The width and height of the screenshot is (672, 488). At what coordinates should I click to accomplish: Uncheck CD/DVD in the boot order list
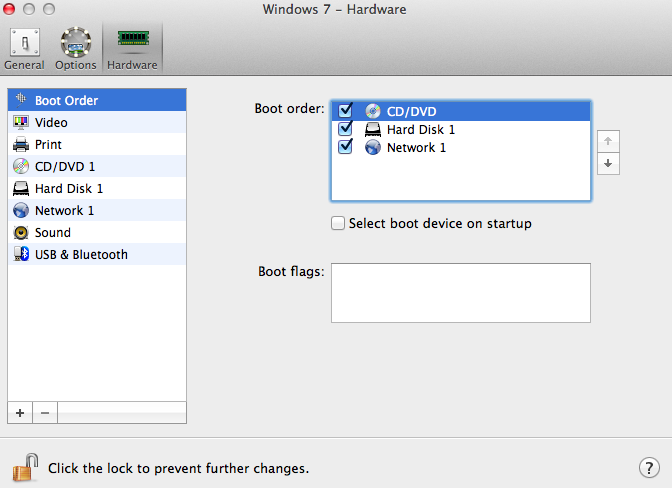point(345,111)
